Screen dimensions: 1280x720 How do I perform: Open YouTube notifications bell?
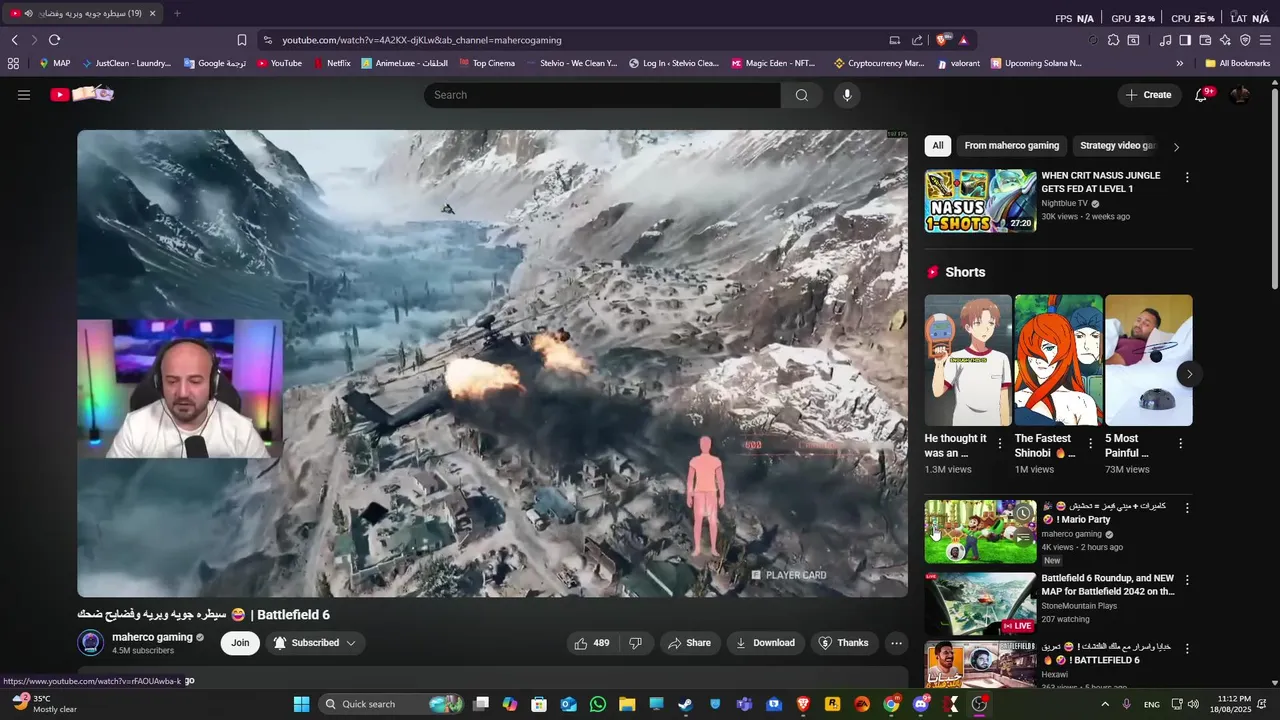1201,95
